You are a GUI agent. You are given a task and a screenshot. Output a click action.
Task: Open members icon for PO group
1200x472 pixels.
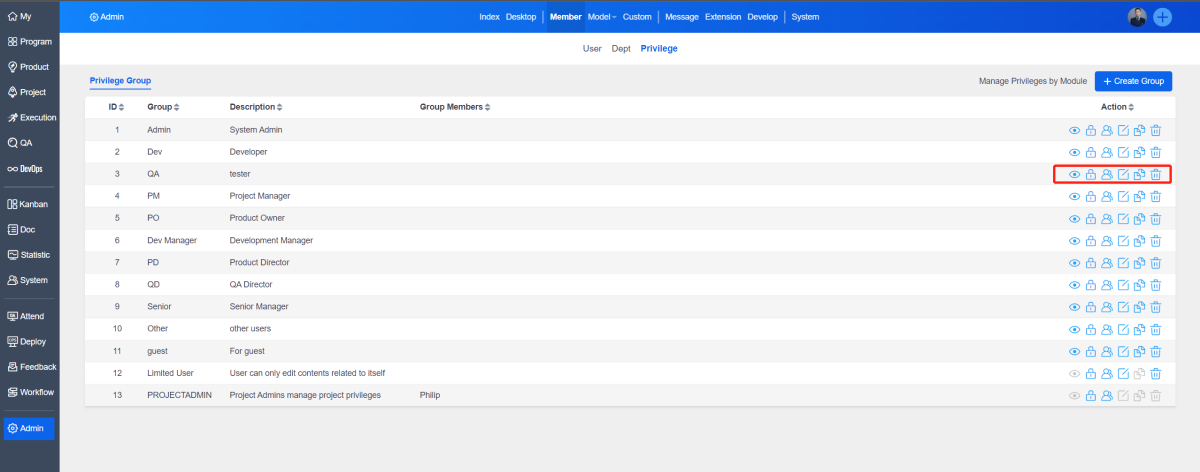click(1107, 218)
